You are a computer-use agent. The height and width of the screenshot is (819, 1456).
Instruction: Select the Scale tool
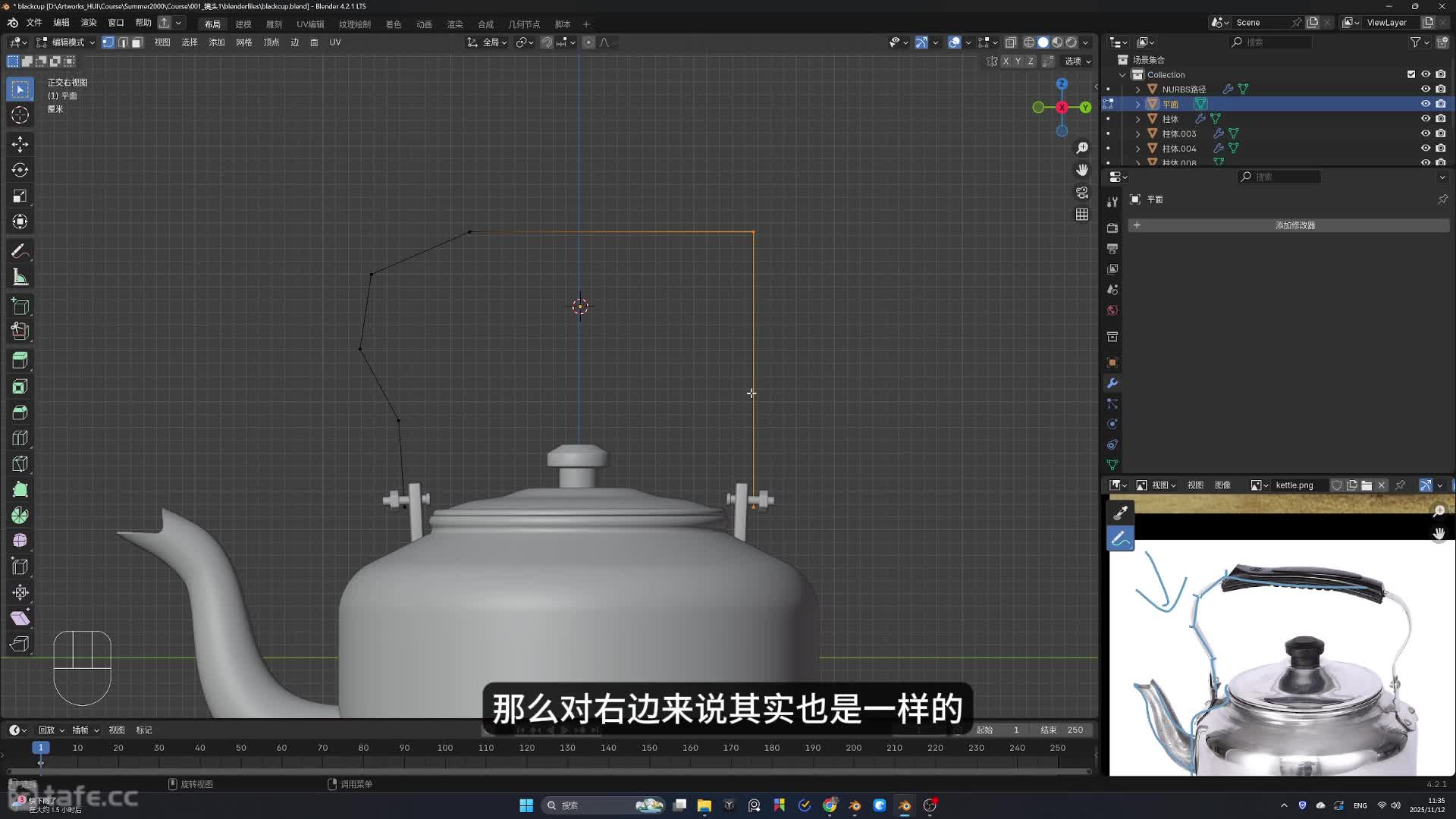pyautogui.click(x=20, y=196)
